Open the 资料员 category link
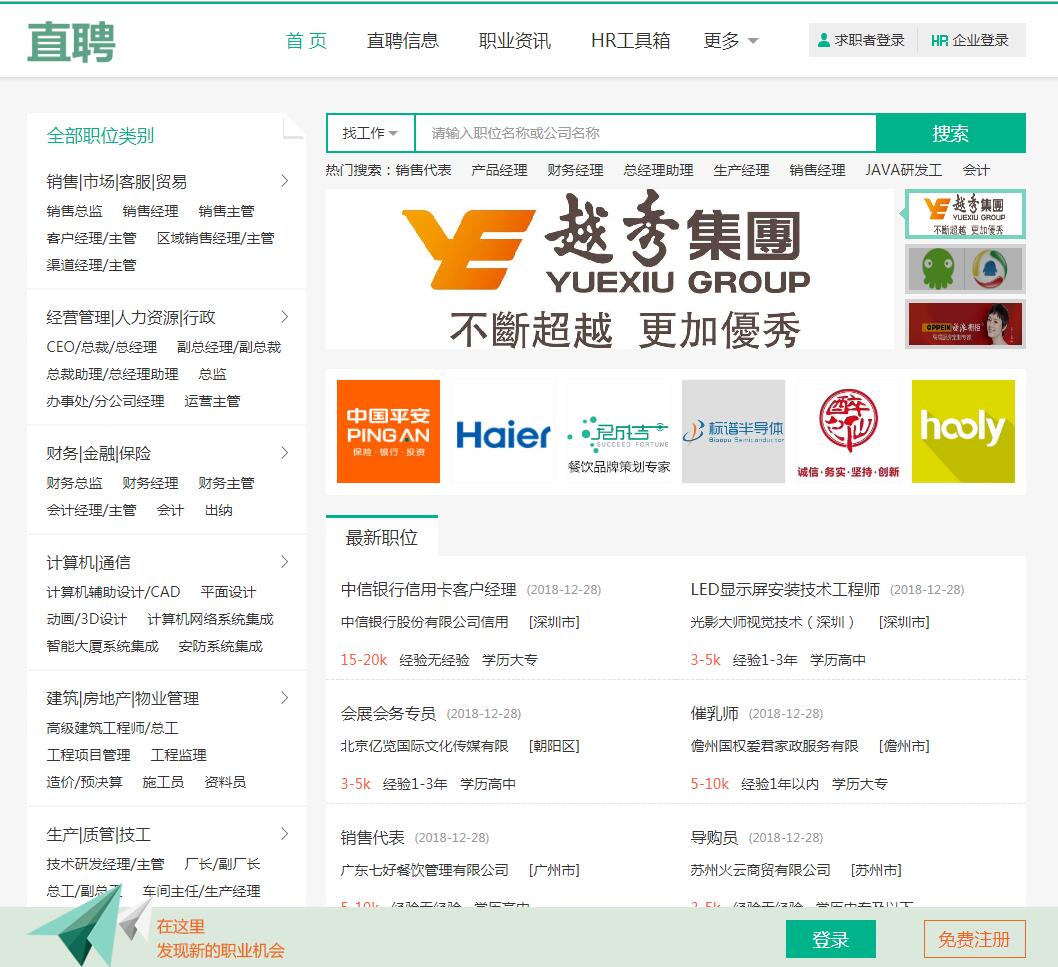The height and width of the screenshot is (967, 1058). tap(225, 781)
